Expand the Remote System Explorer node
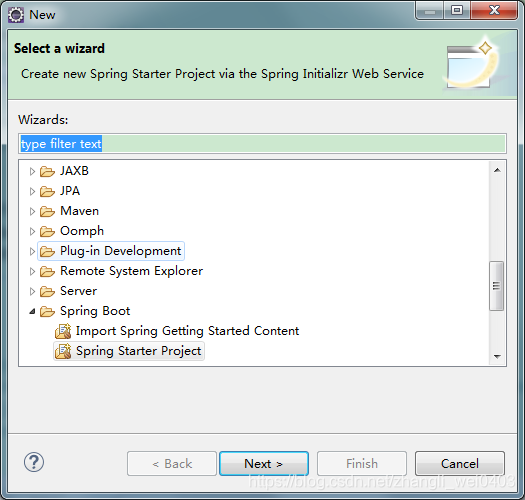Image resolution: width=525 pixels, height=500 pixels. [x=32, y=272]
